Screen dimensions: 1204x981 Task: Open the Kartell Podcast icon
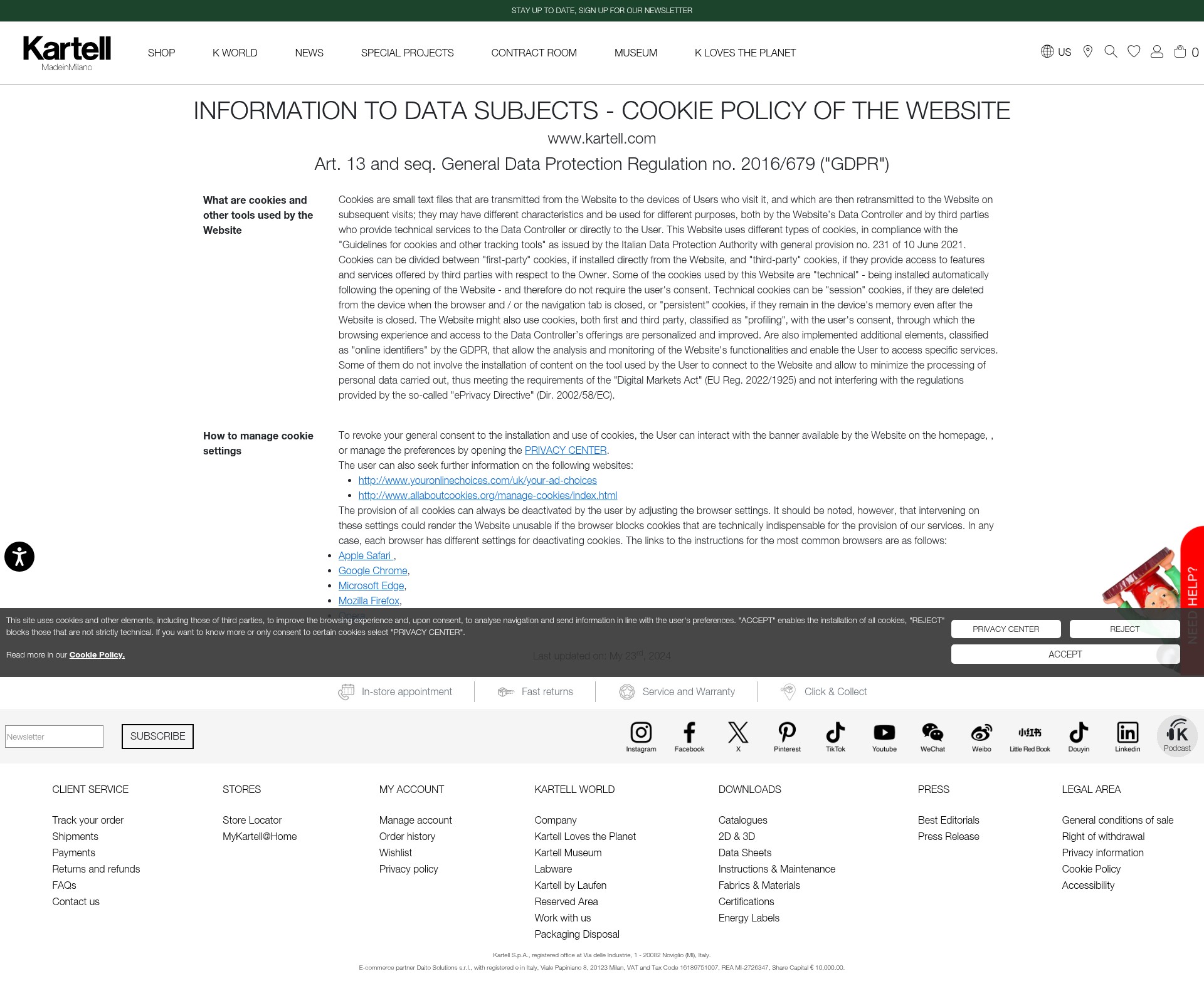pyautogui.click(x=1177, y=736)
